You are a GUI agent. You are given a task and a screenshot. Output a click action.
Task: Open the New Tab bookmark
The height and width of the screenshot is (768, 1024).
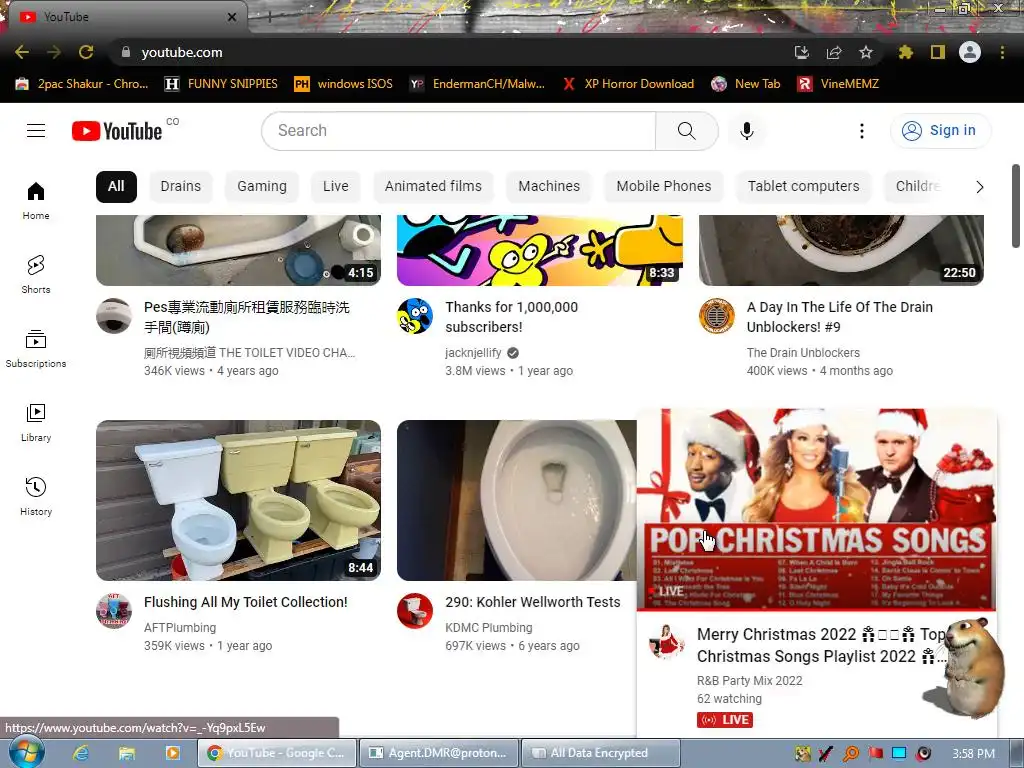click(746, 84)
